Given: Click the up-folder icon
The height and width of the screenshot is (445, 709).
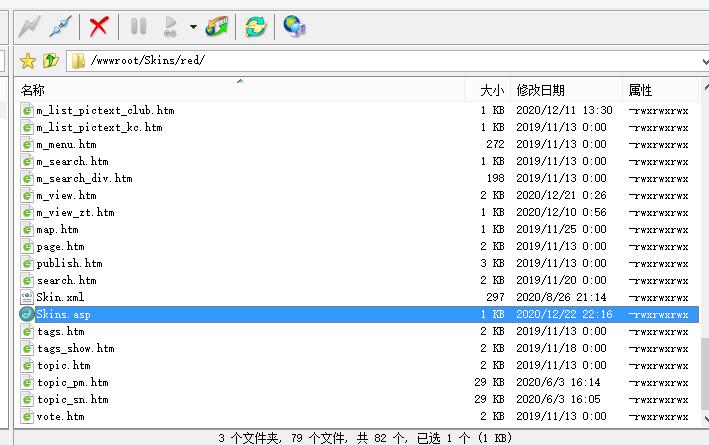Looking at the screenshot, I should [x=50, y=61].
